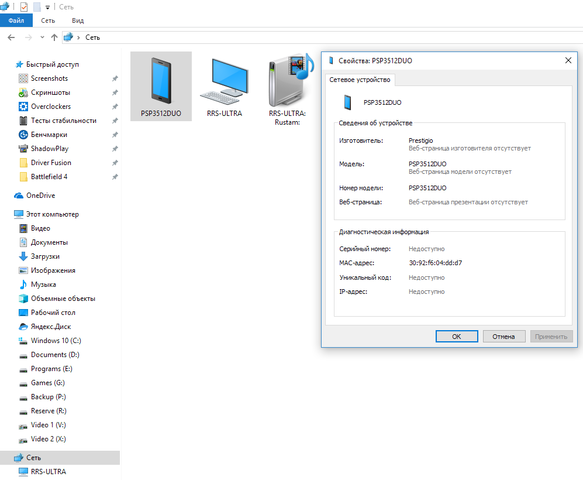
Task: Select the RRS-ULTRA computer icon in file pane
Action: [224, 86]
